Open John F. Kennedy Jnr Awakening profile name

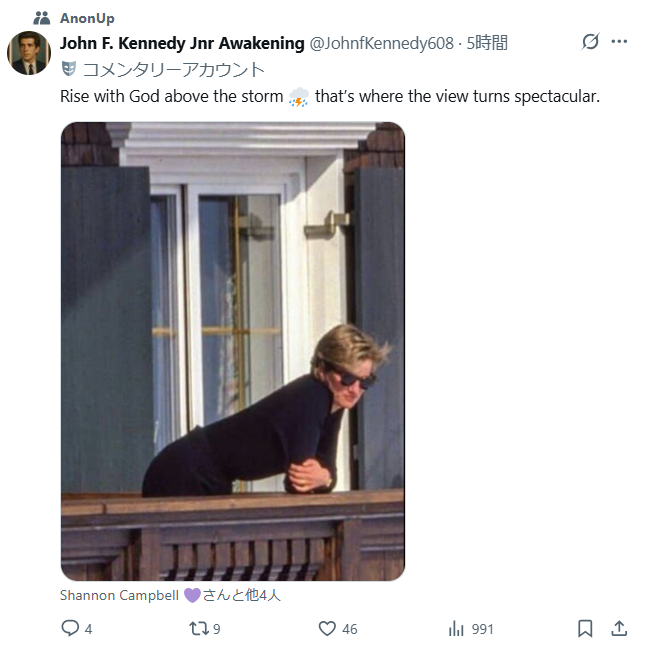[182, 43]
